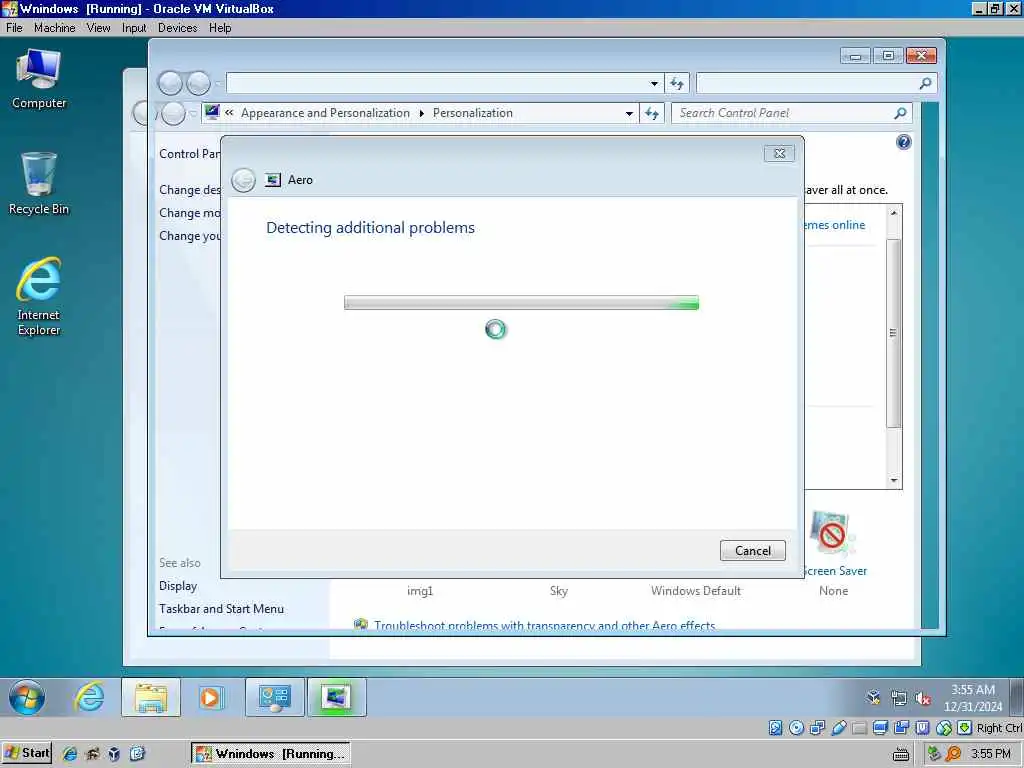Switch to the Control Panel taskbar button
The image size is (1024, 768).
pos(275,697)
